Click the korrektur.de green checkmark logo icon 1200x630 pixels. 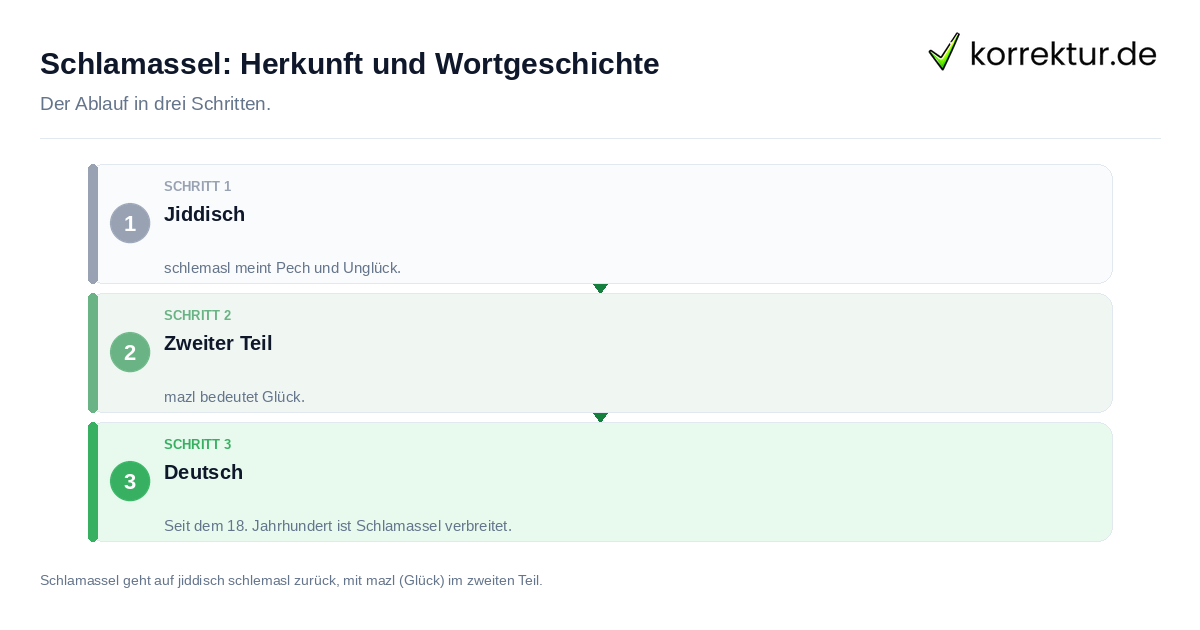tap(944, 51)
